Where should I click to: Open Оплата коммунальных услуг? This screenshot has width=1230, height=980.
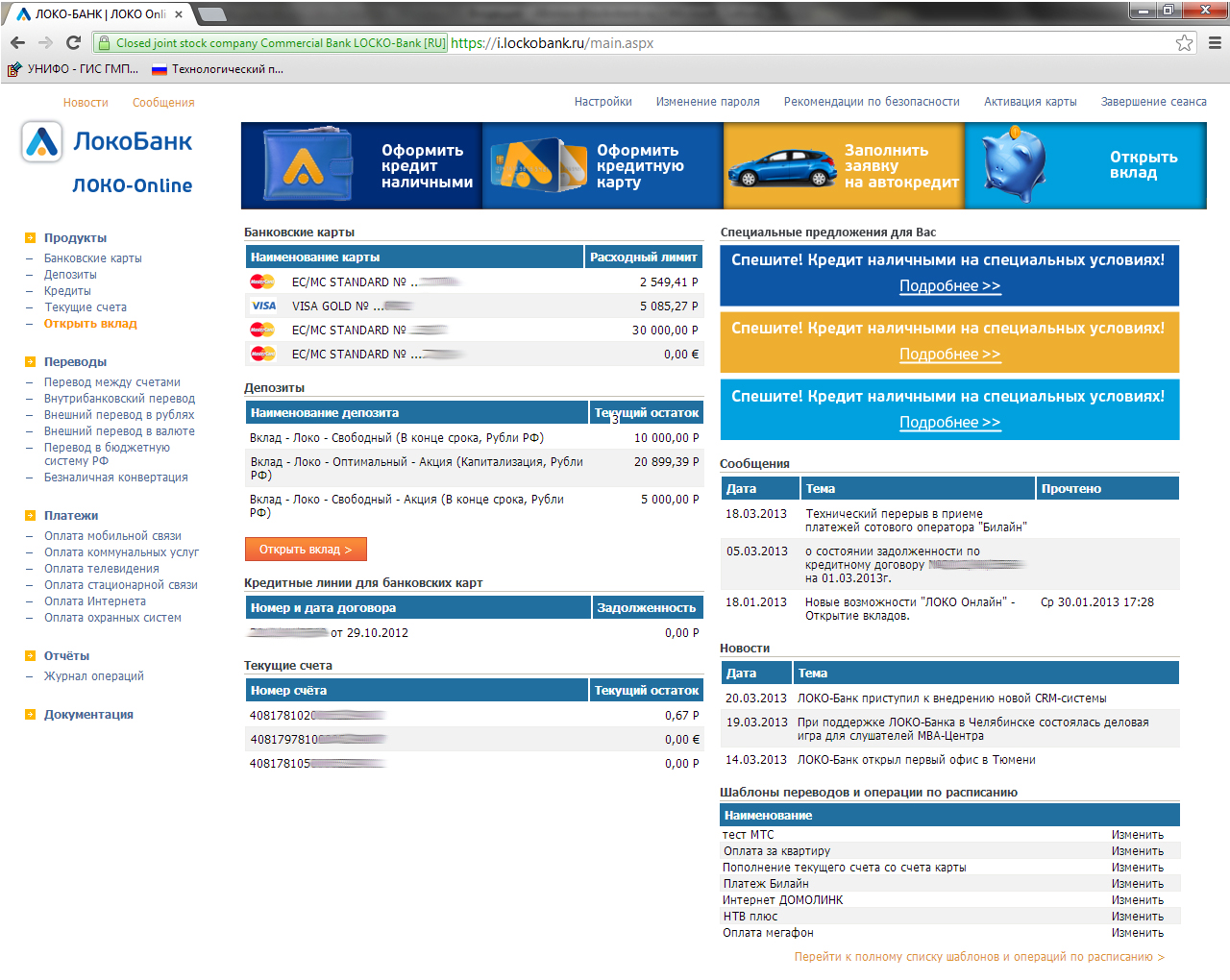[x=121, y=552]
